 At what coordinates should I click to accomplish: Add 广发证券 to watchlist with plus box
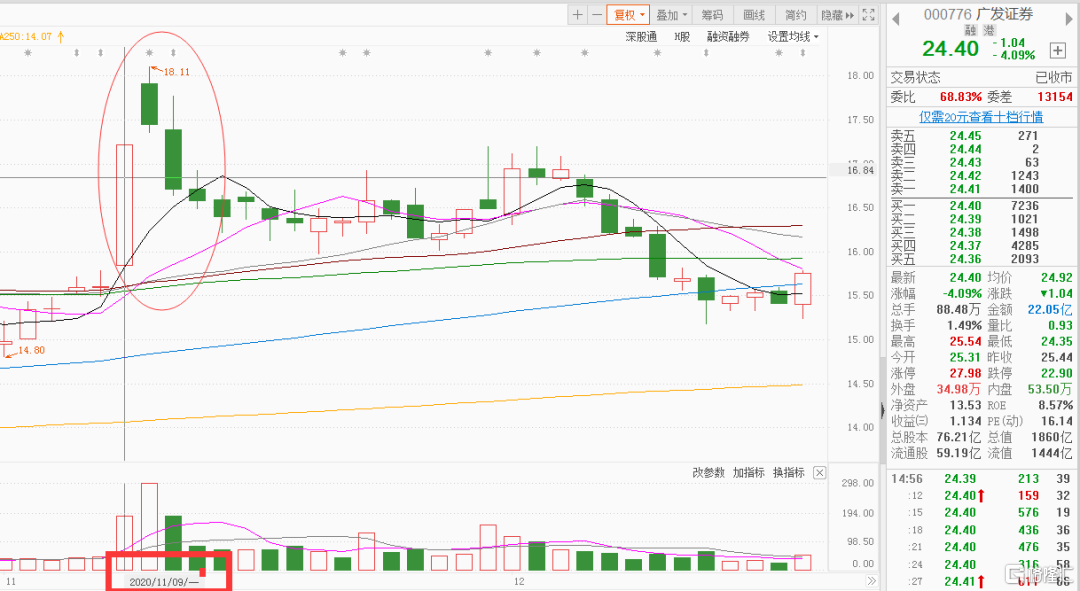[1057, 50]
